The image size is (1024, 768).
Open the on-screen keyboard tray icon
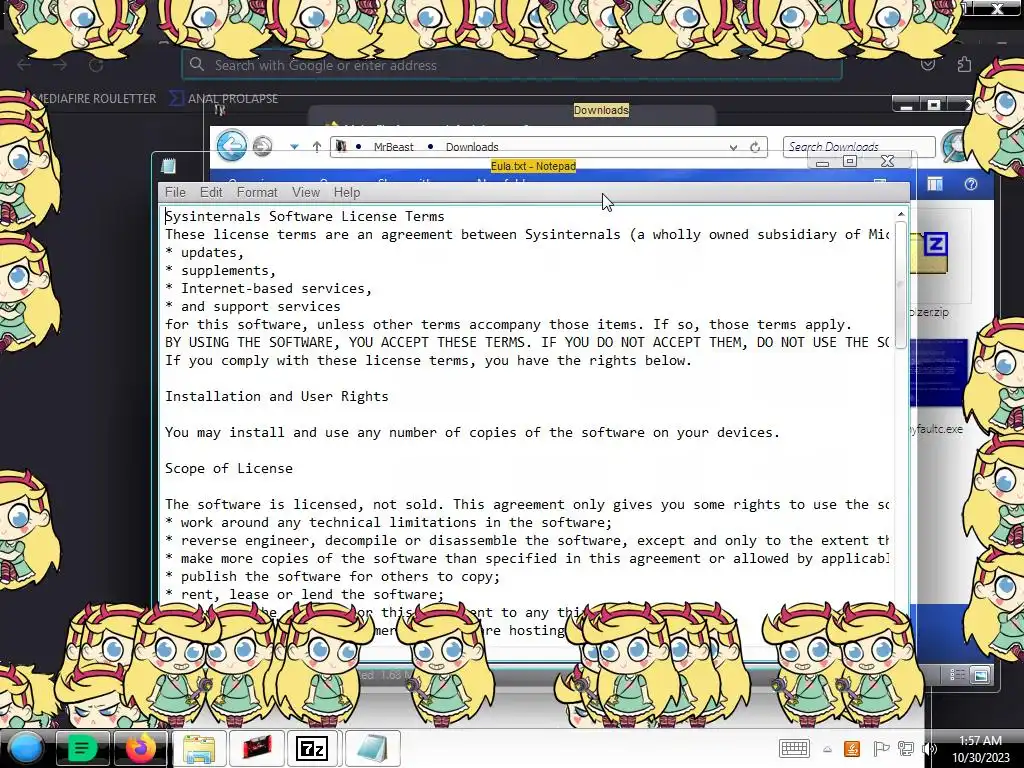coord(794,748)
